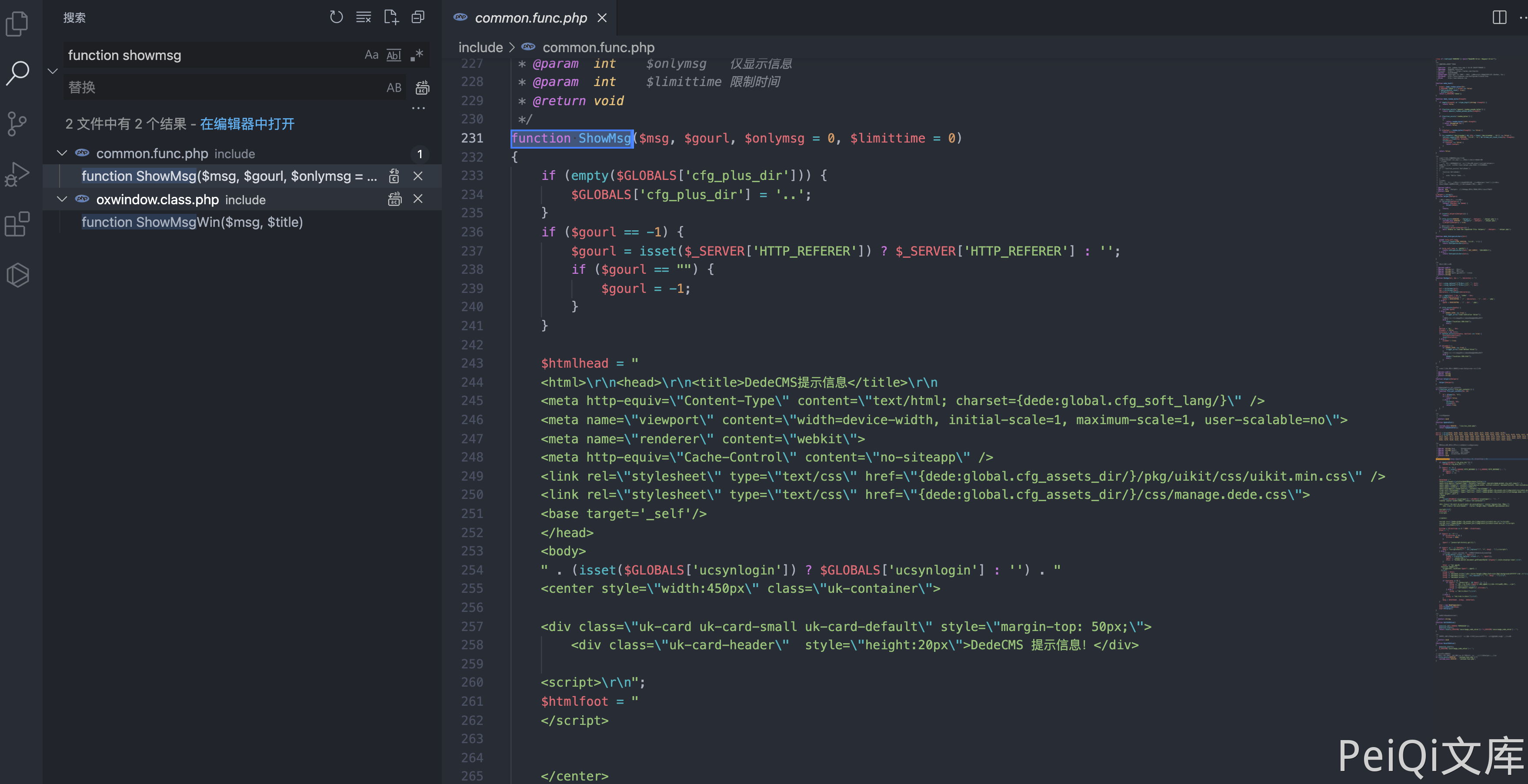Click Replace All icon beside replace field

coord(422,88)
